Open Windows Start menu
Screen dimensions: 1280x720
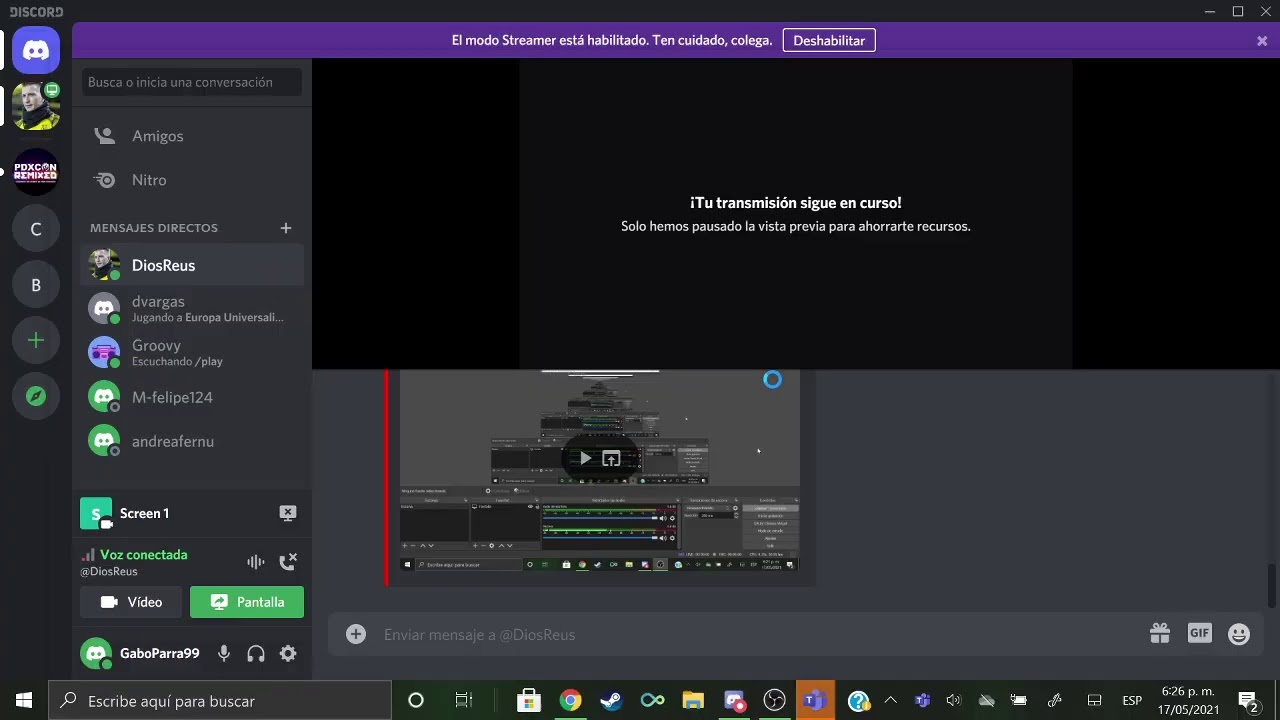pyautogui.click(x=24, y=700)
